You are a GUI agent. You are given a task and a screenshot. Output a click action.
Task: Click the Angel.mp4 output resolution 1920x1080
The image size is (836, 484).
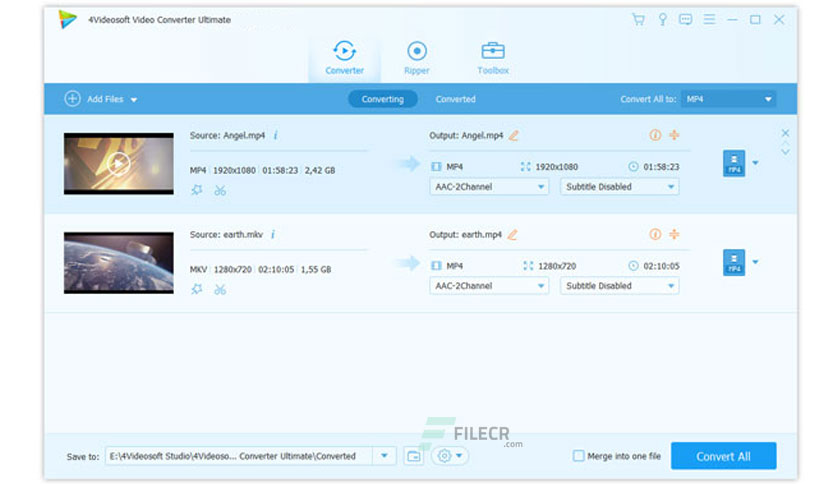coord(556,167)
